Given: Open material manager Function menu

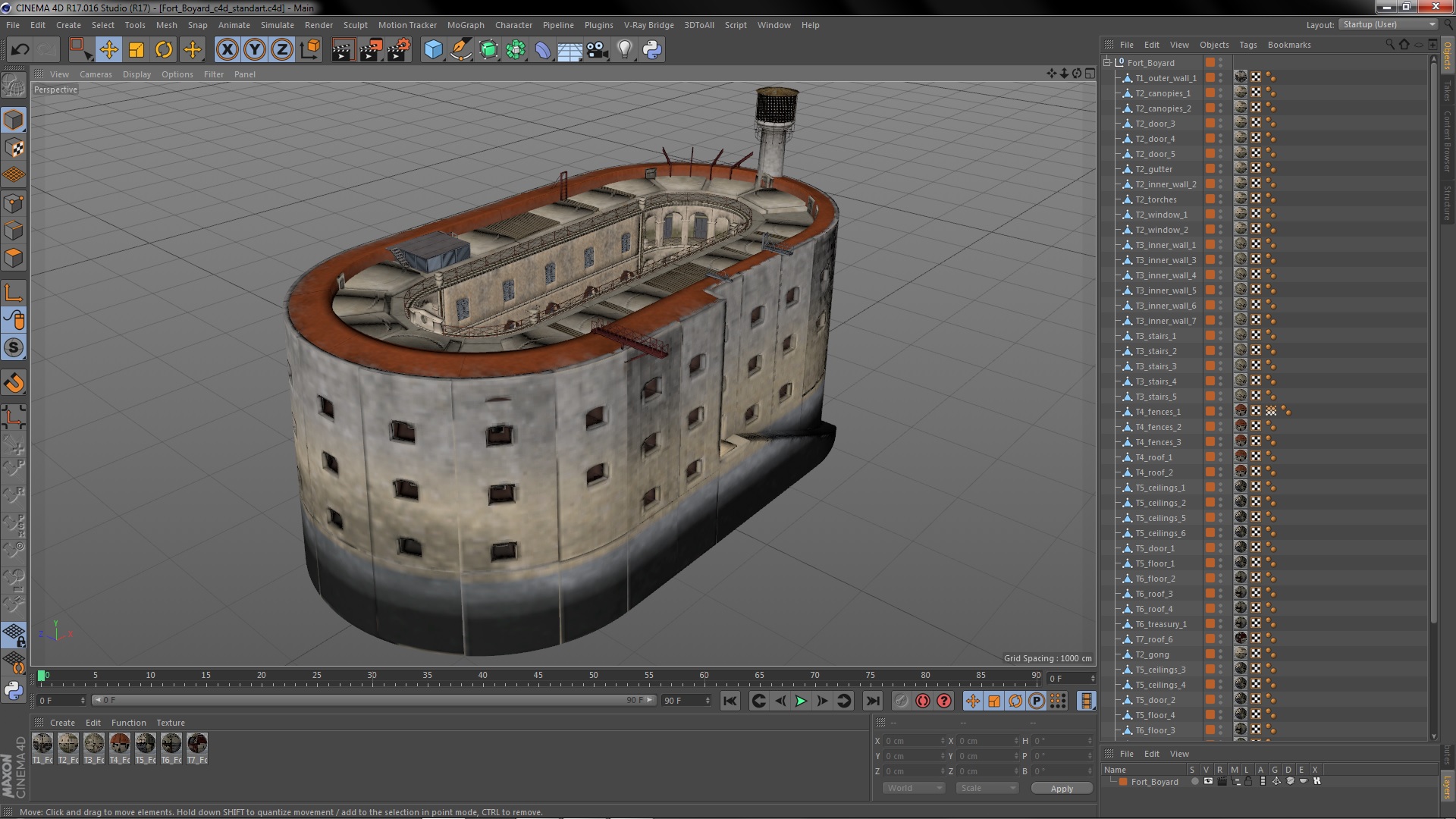Looking at the screenshot, I should tap(128, 723).
